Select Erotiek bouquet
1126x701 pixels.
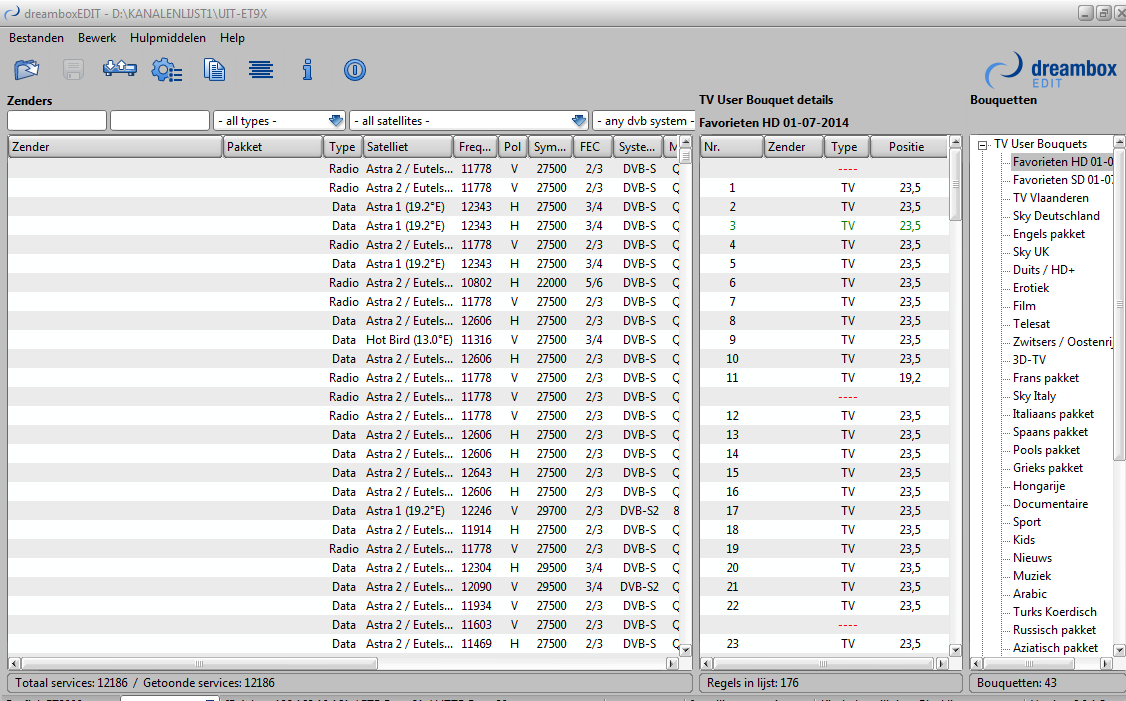click(1030, 288)
